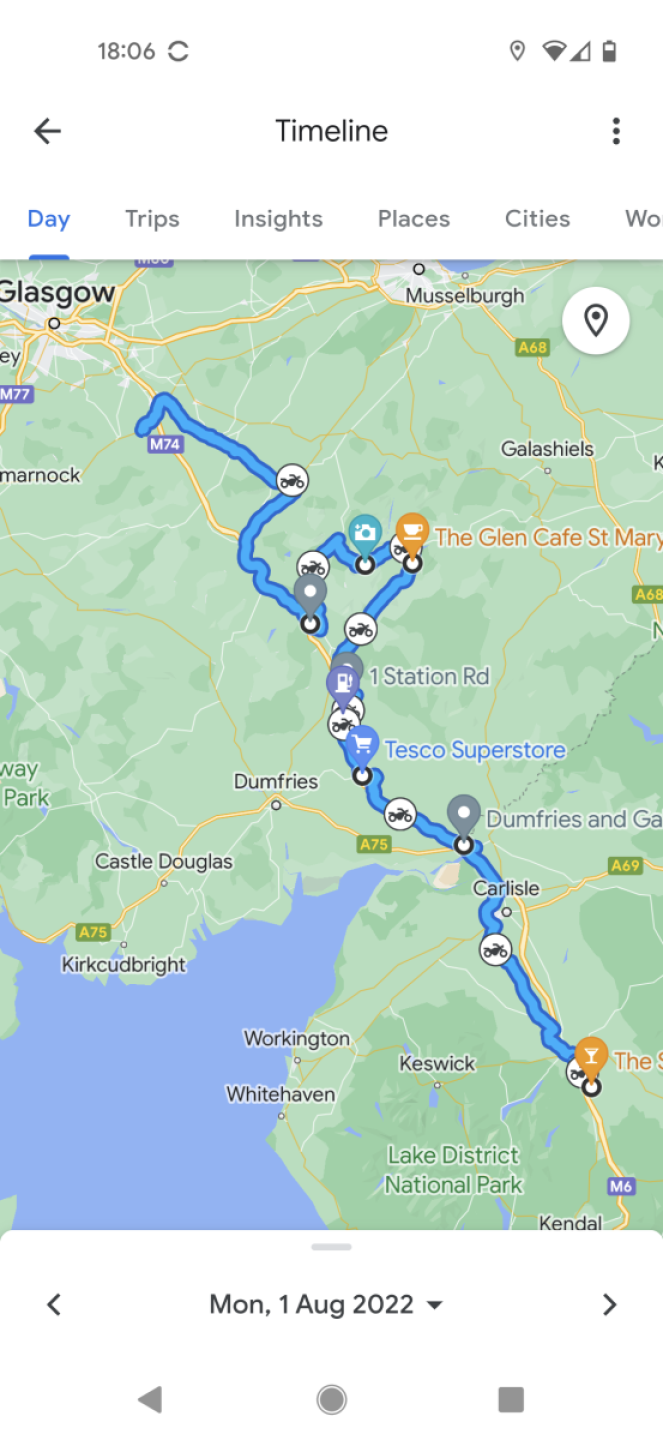Viewport: 663px width, 1440px height.
Task: Tap the back arrow in header
Action: tap(47, 131)
